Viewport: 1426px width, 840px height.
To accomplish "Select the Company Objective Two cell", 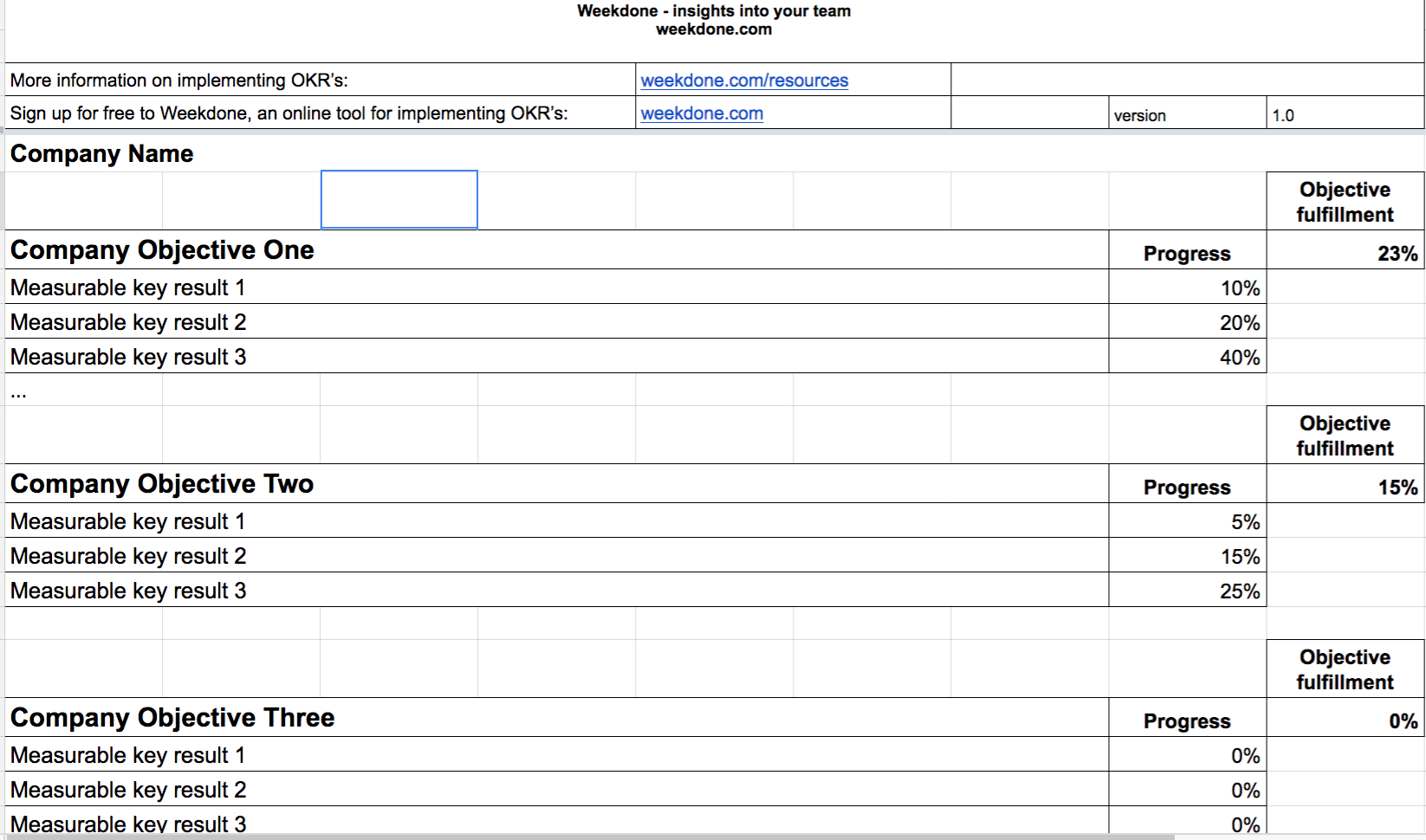I will [x=161, y=484].
